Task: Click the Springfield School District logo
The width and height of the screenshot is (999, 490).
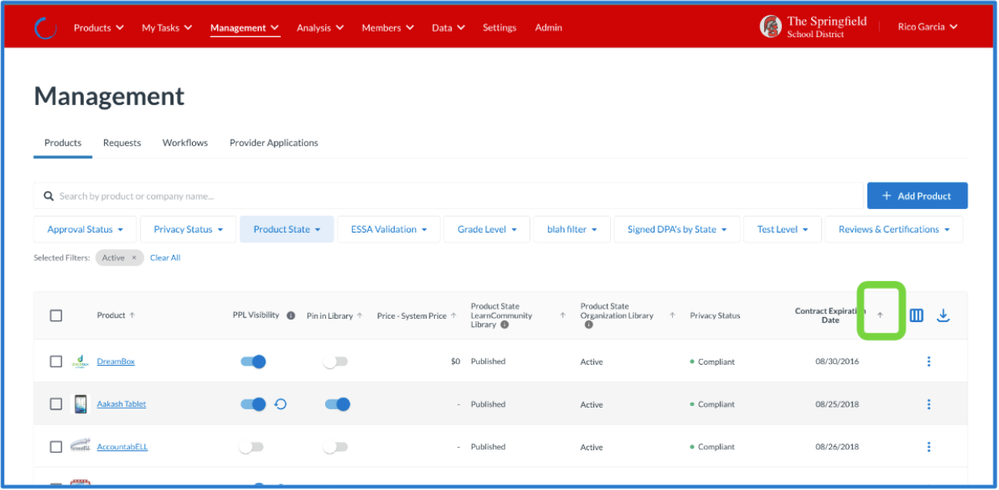Action: (770, 27)
